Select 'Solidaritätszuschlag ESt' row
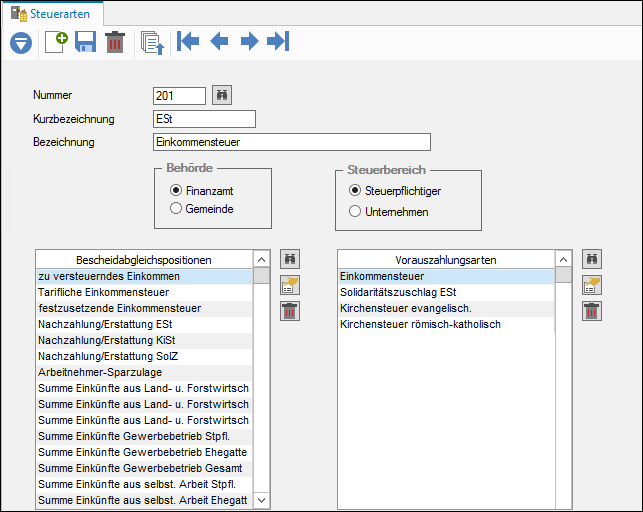This screenshot has height=512, width=643. 446,292
